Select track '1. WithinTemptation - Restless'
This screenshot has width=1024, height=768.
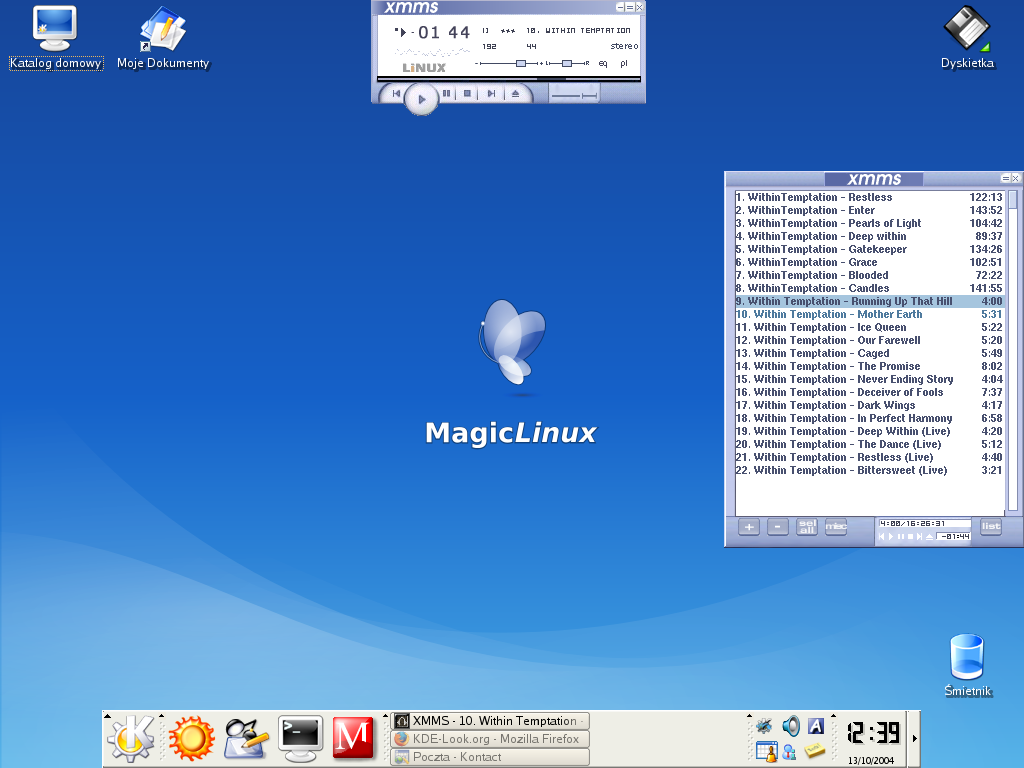point(869,197)
